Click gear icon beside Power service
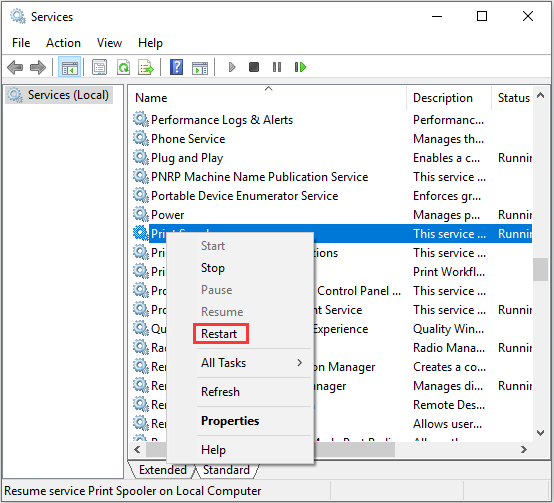554x503 pixels. tap(141, 214)
